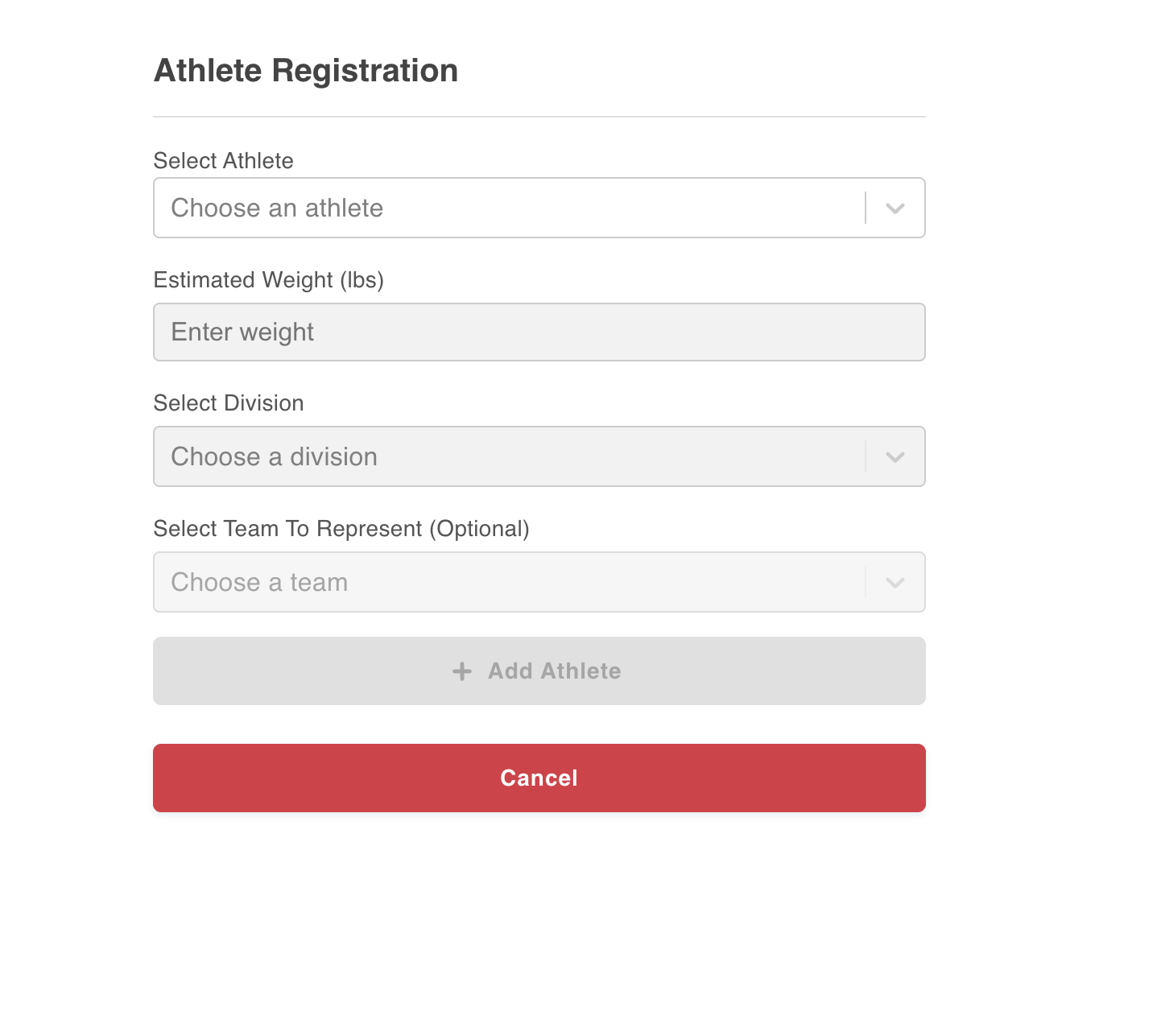The width and height of the screenshot is (1161, 1036).
Task: Click the Athlete Registration heading
Action: coord(306,71)
